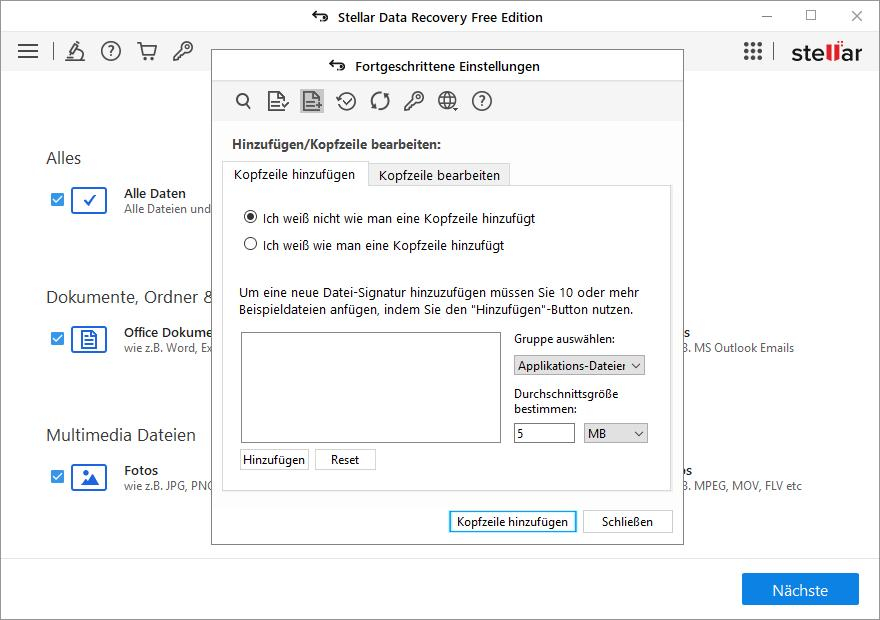The height and width of the screenshot is (620, 880).
Task: Click the shopping cart buy icon
Action: point(147,51)
